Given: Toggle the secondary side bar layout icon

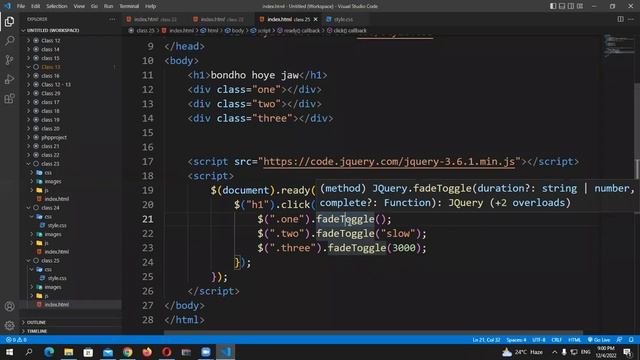Looking at the screenshot, I should point(571,6).
